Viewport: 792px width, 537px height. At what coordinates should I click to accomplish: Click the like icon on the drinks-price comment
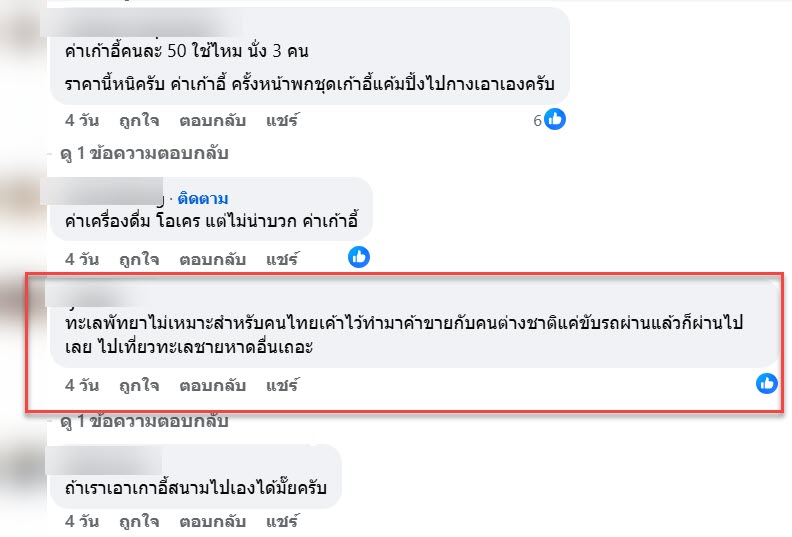pyautogui.click(x=359, y=257)
